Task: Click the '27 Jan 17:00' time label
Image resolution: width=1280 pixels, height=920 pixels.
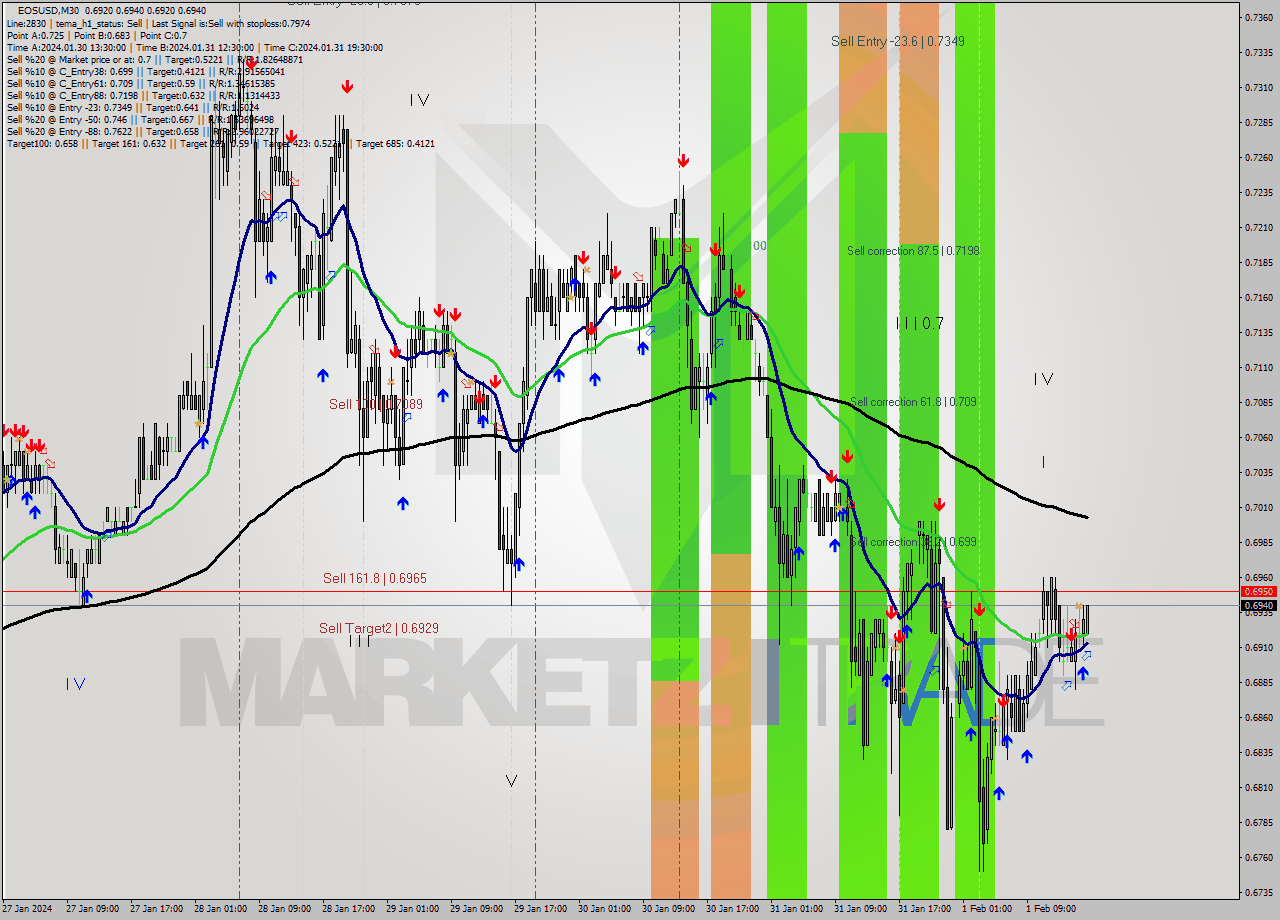Action: (156, 909)
